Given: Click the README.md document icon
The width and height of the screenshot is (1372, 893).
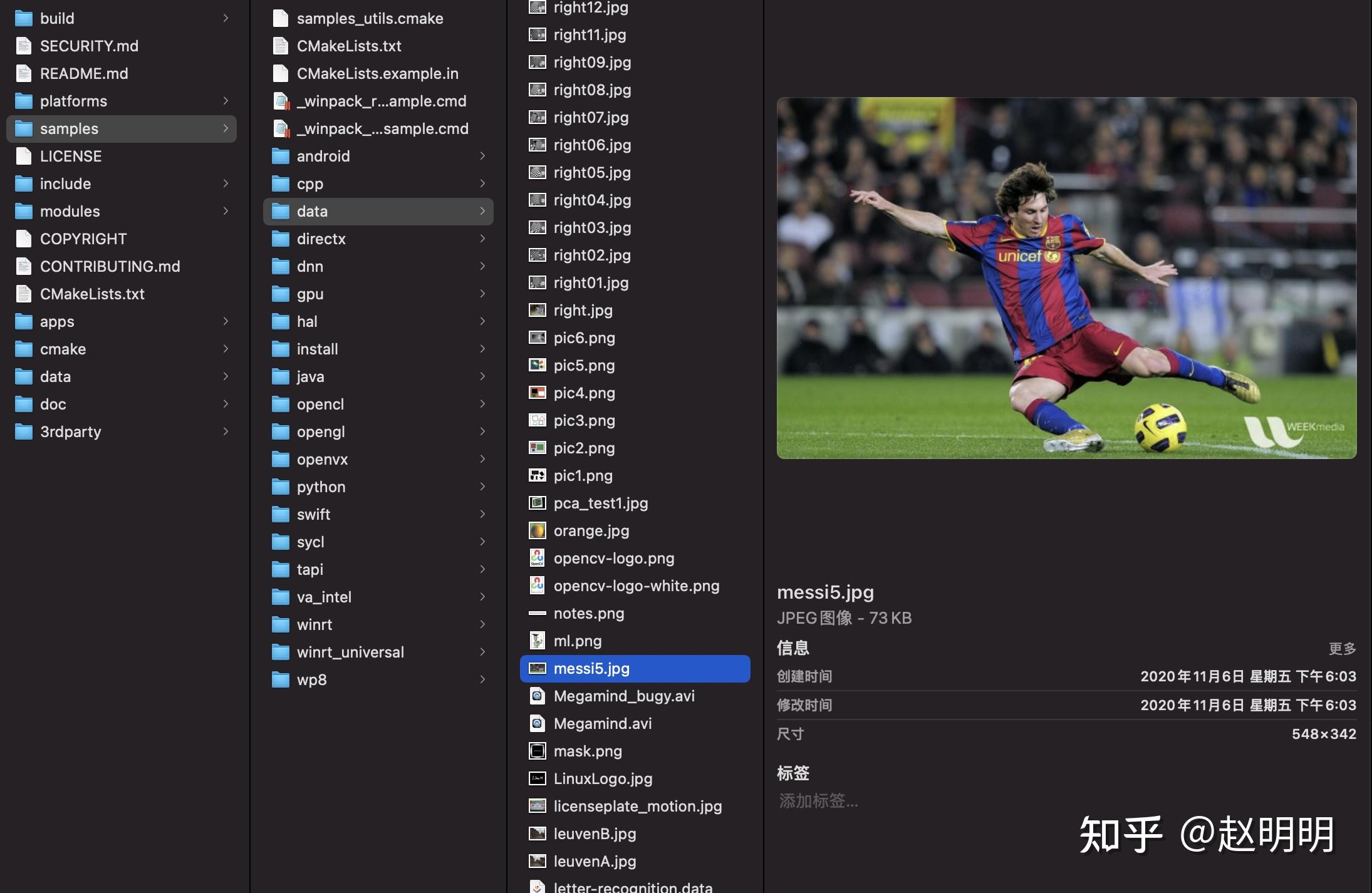Looking at the screenshot, I should click(23, 73).
